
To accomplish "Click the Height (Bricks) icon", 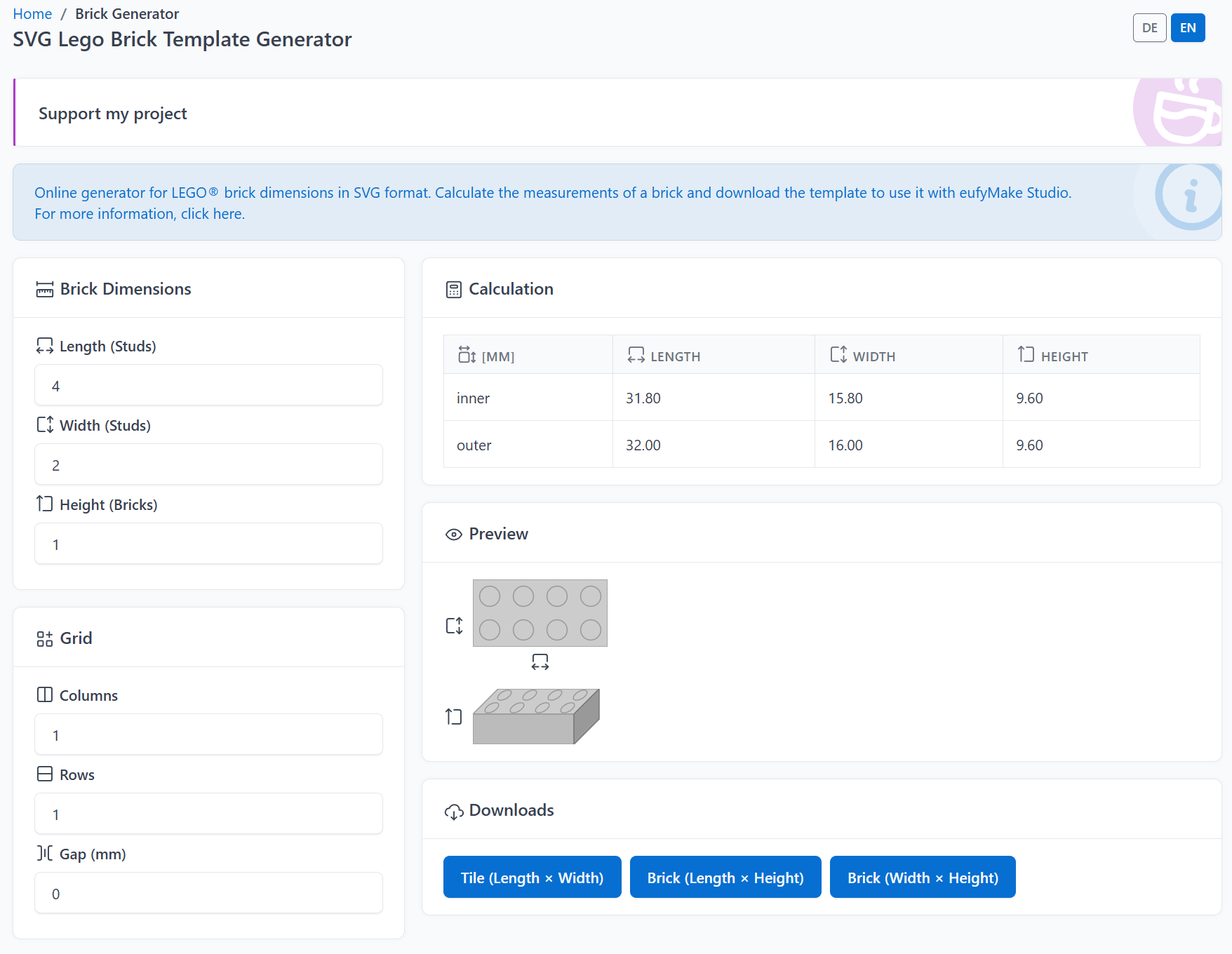I will [x=45, y=504].
